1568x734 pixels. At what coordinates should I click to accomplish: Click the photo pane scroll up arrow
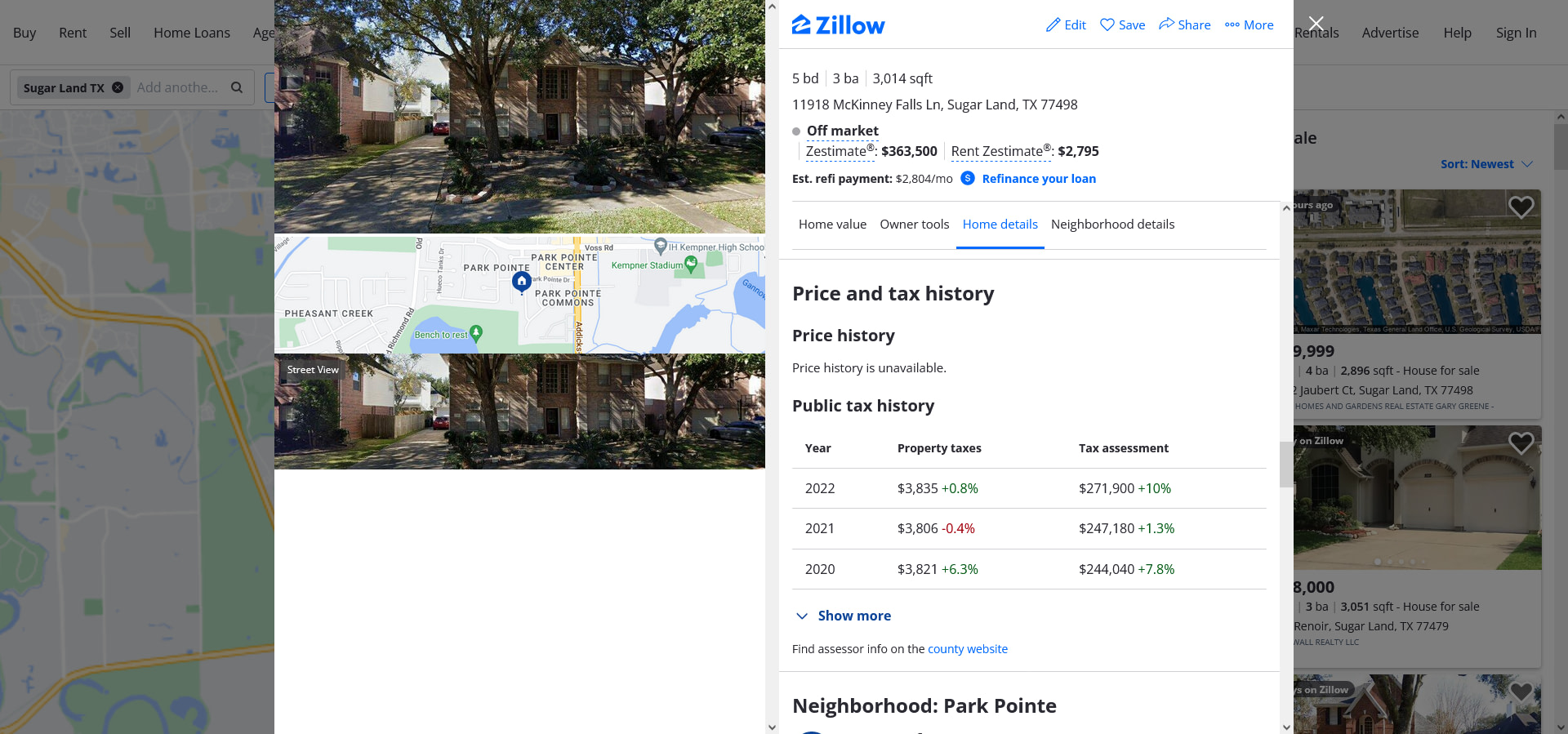[772, 7]
